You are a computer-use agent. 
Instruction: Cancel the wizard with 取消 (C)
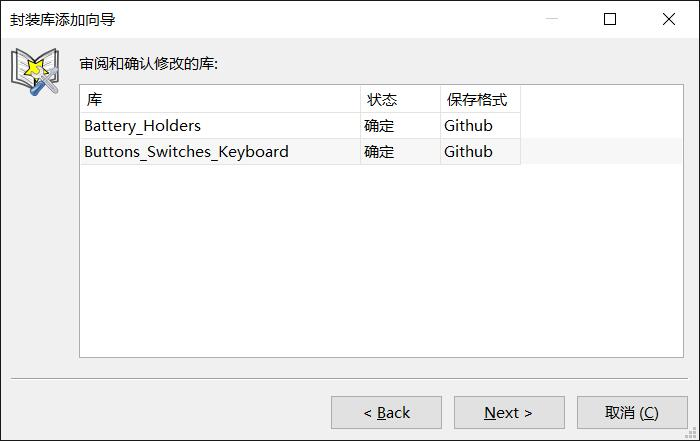pos(632,412)
